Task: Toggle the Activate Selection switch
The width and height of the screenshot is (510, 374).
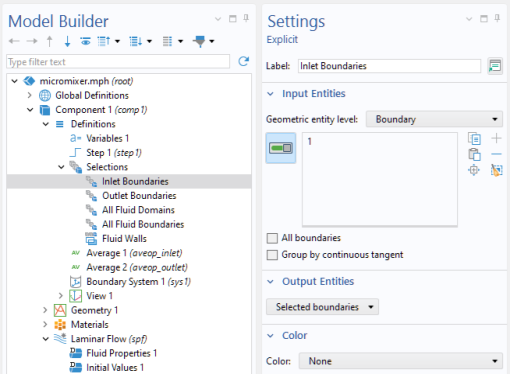Action: tap(281, 148)
